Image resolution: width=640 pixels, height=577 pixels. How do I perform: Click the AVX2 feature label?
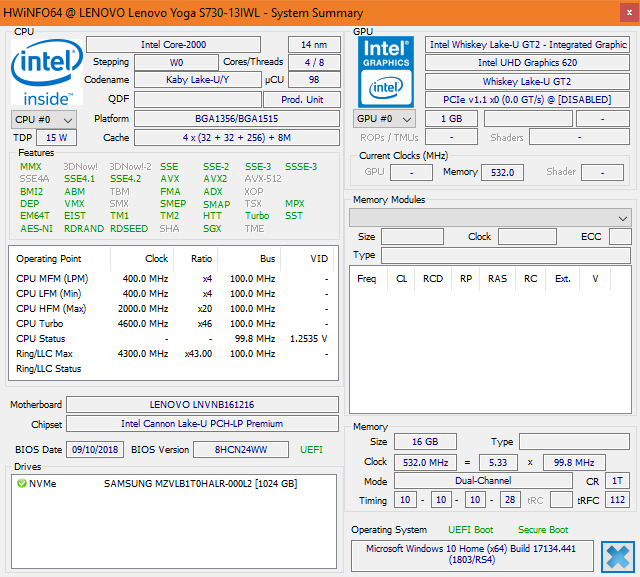[x=215, y=179]
